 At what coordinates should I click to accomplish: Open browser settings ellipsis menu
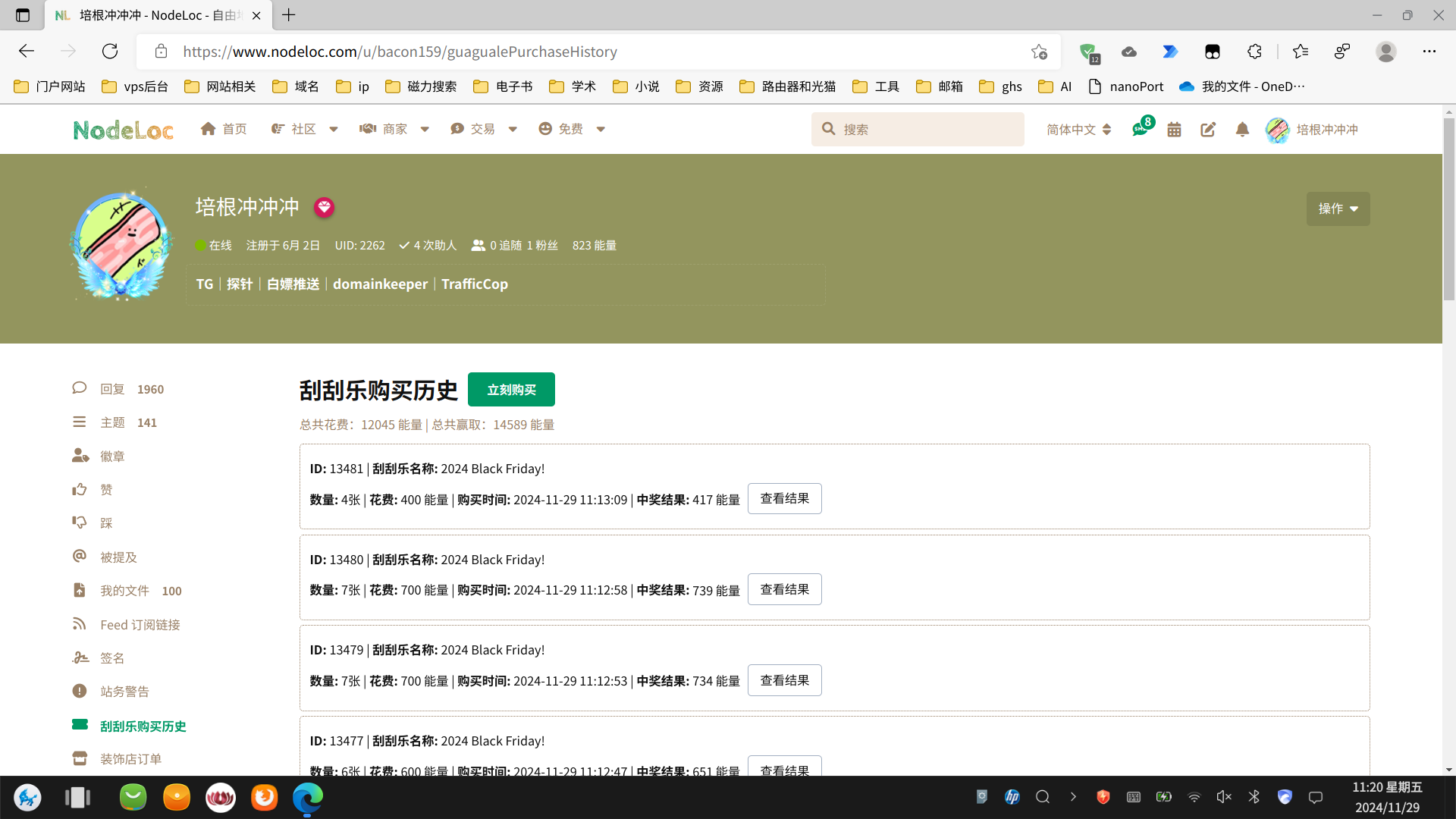tap(1429, 51)
